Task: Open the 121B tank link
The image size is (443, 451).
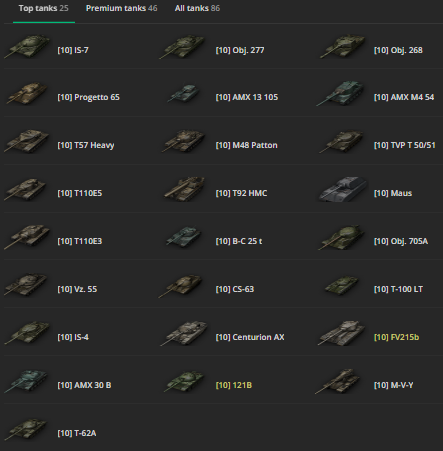Action: coord(234,385)
